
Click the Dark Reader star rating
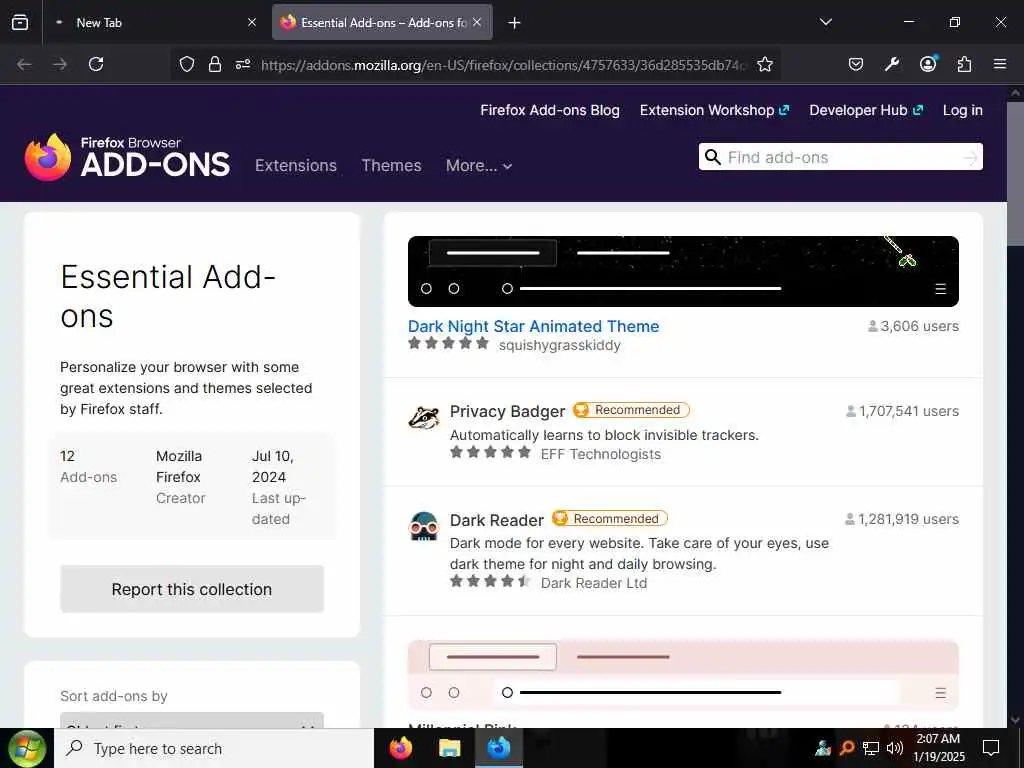point(490,581)
